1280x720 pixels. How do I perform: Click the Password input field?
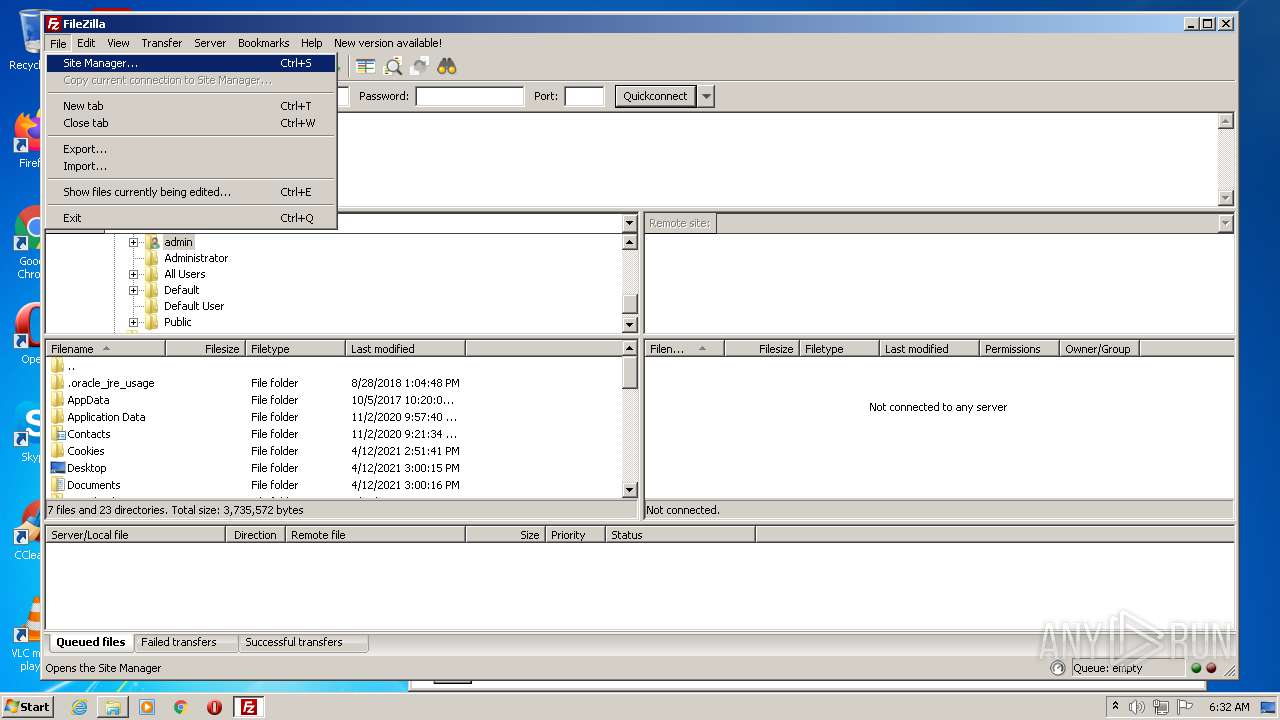click(x=470, y=96)
